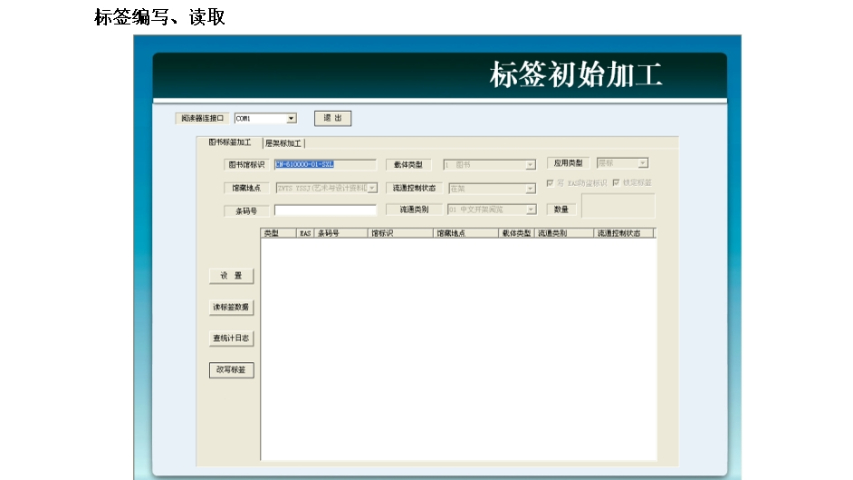
Task: Click the 载体类型 column header
Action: point(517,233)
